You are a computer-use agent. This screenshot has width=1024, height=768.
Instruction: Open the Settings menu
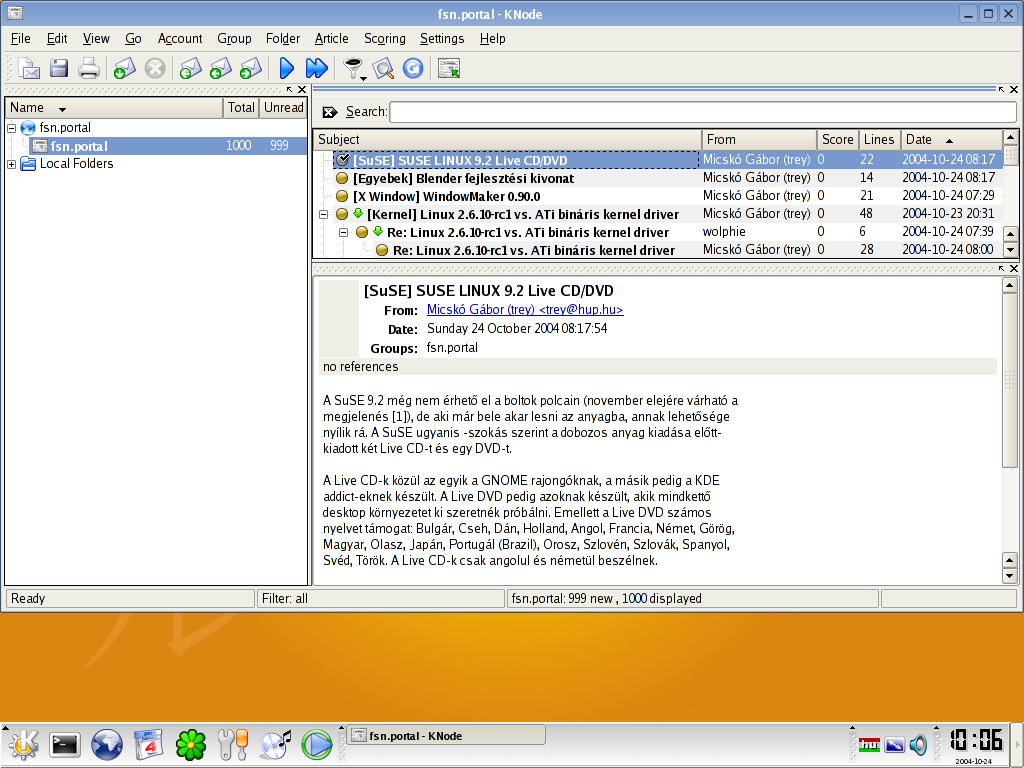(441, 39)
